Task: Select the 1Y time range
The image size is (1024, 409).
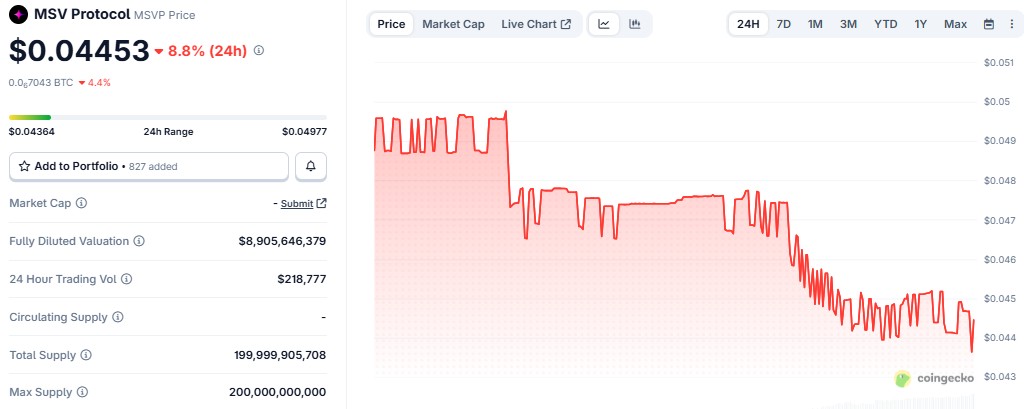Action: coord(921,24)
